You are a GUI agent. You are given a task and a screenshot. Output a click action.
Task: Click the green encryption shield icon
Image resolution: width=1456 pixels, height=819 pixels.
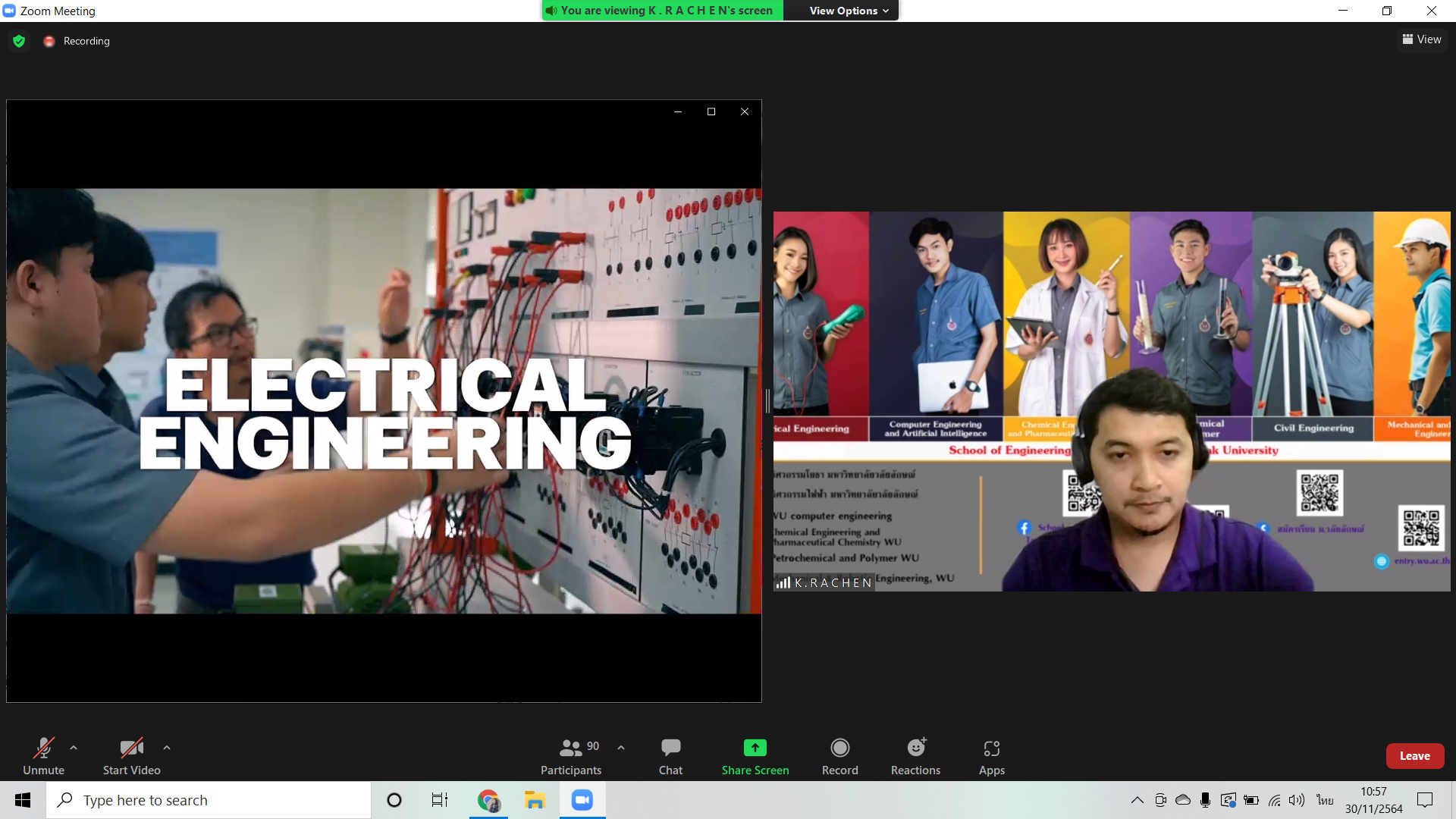[19, 41]
